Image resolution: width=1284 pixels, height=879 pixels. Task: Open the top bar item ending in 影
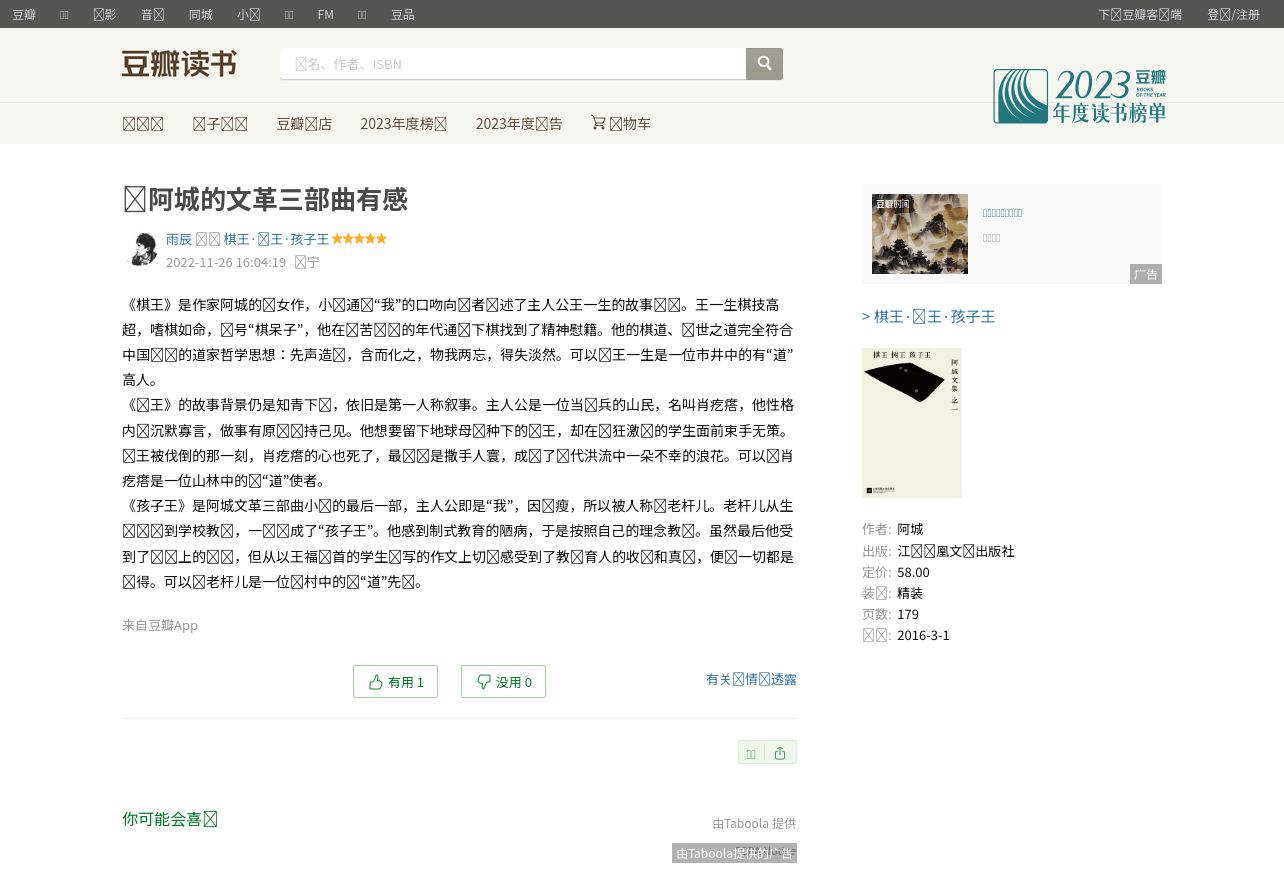105,14
